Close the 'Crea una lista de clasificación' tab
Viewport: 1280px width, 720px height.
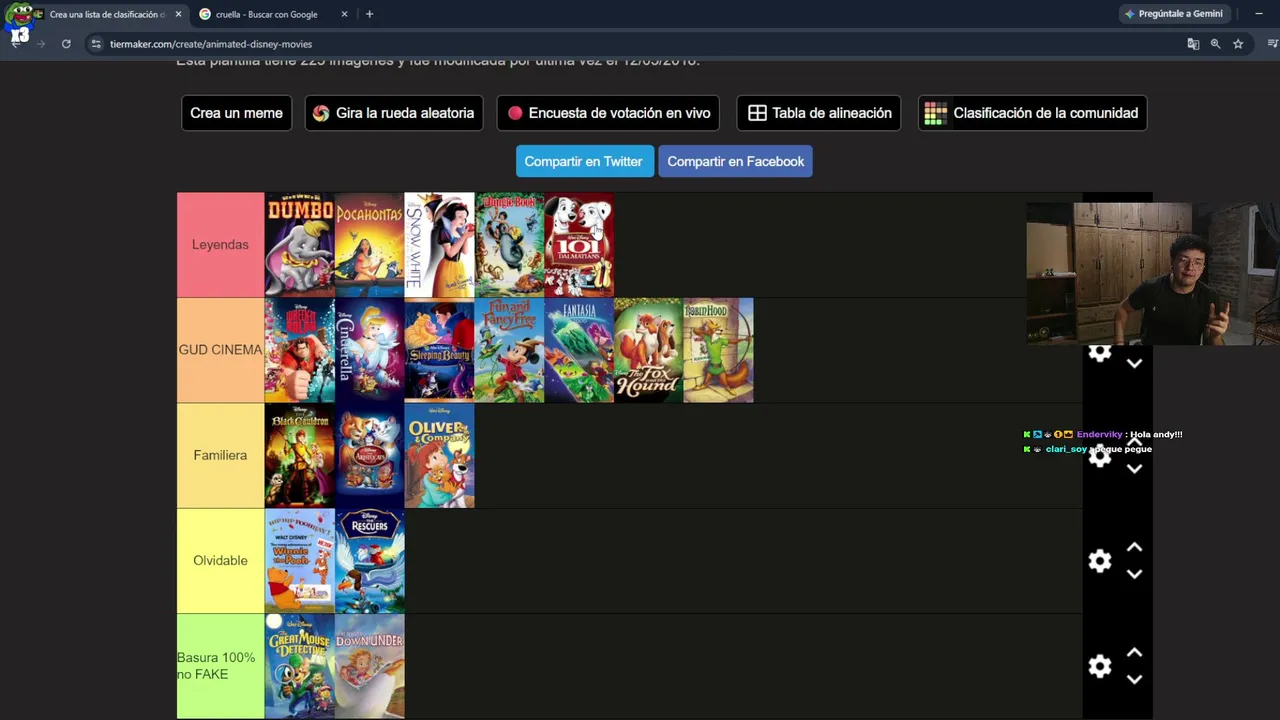pyautogui.click(x=178, y=14)
